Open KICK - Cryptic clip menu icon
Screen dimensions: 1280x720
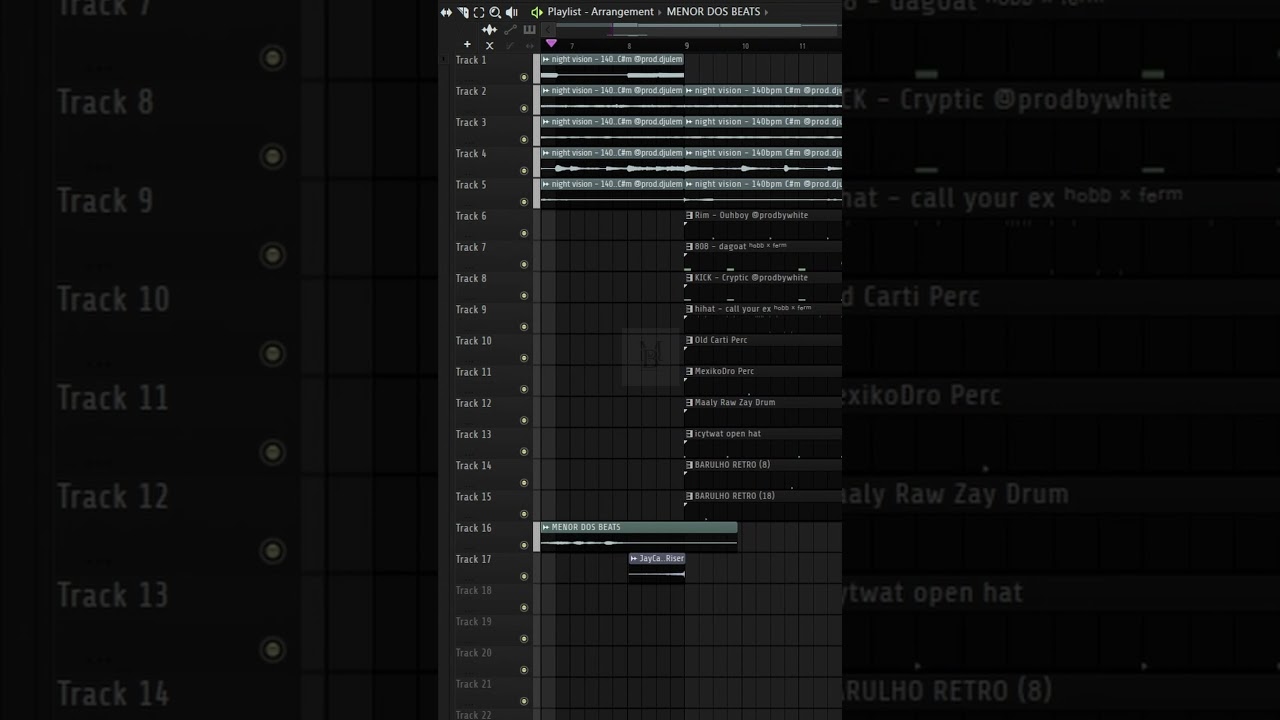coord(689,277)
